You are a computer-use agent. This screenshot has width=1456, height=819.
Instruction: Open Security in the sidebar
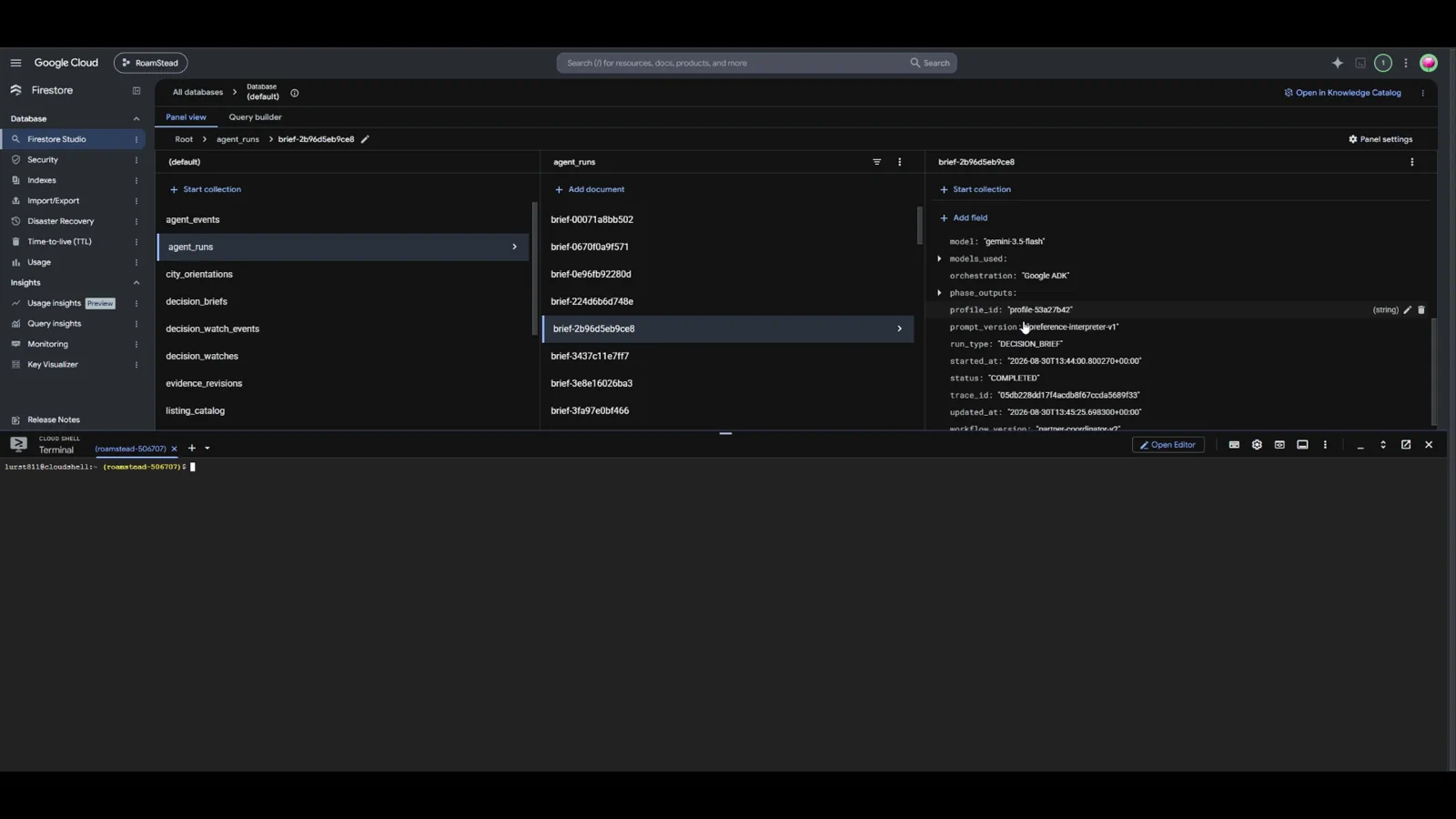43,159
